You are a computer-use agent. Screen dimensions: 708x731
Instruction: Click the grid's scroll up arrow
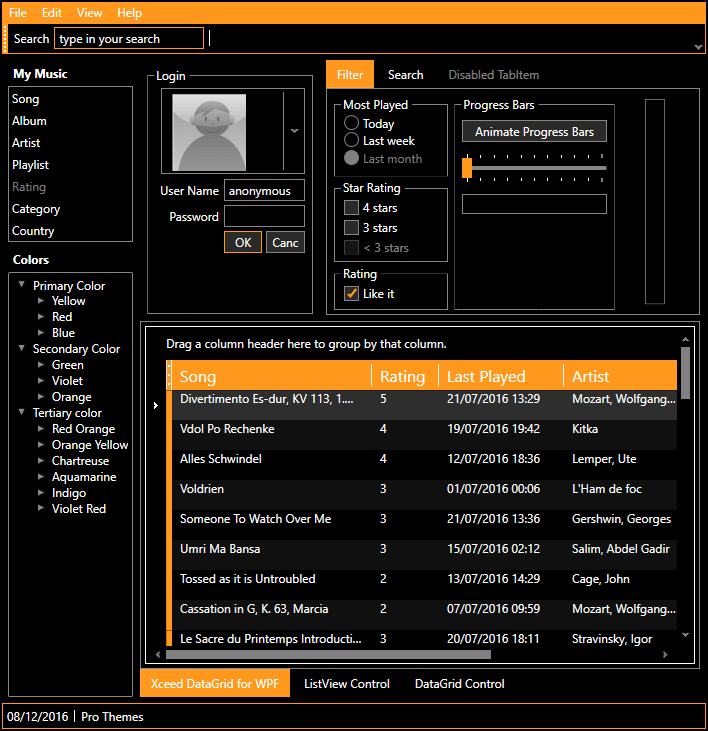[x=685, y=339]
